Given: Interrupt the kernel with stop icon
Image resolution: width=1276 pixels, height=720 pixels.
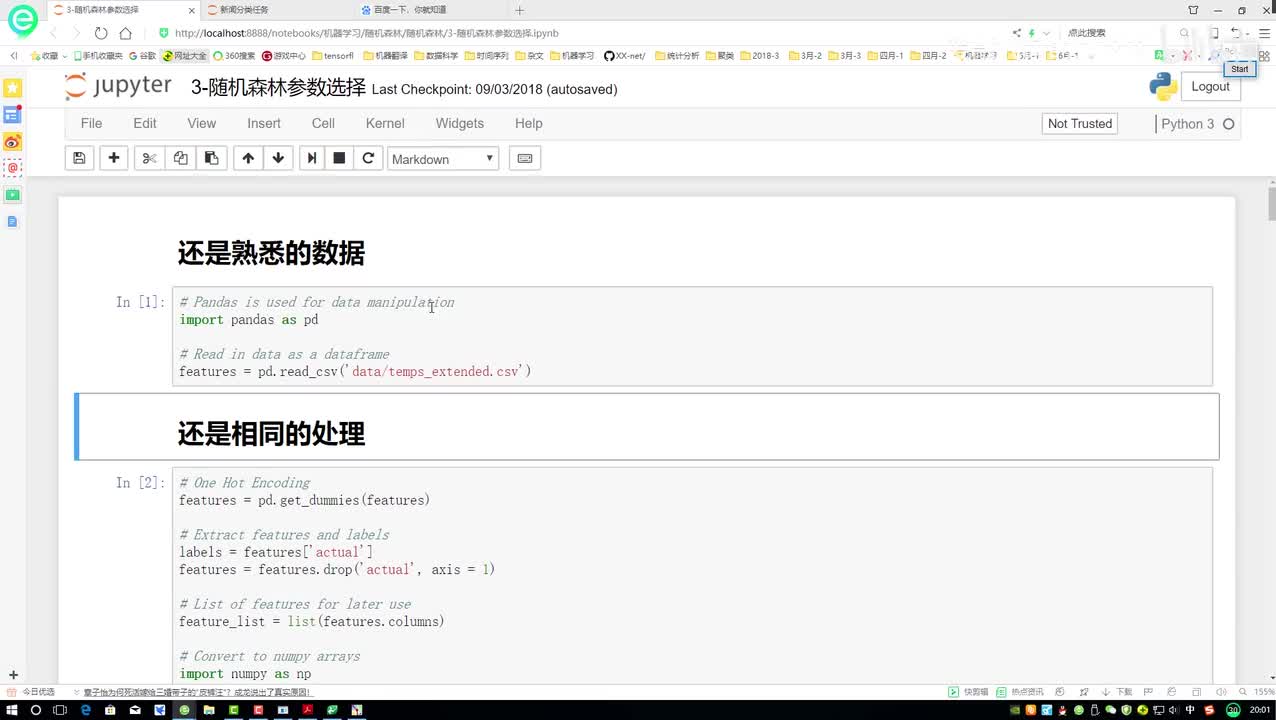Looking at the screenshot, I should 339,158.
